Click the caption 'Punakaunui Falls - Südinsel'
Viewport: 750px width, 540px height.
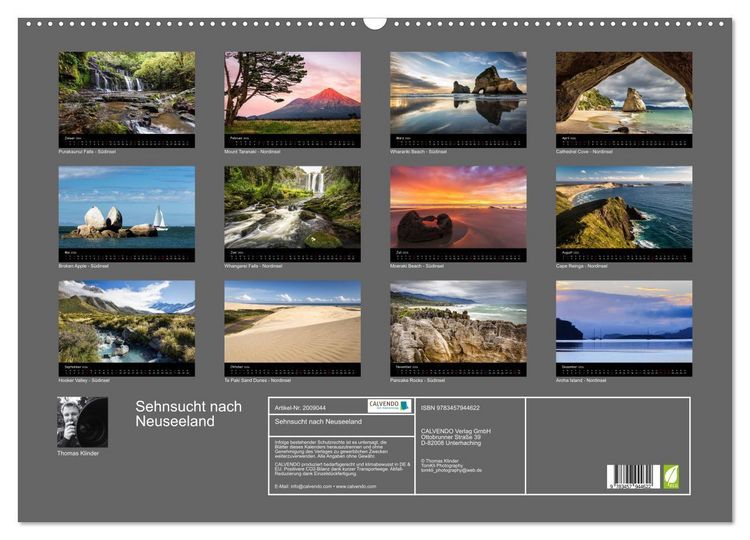(87, 152)
